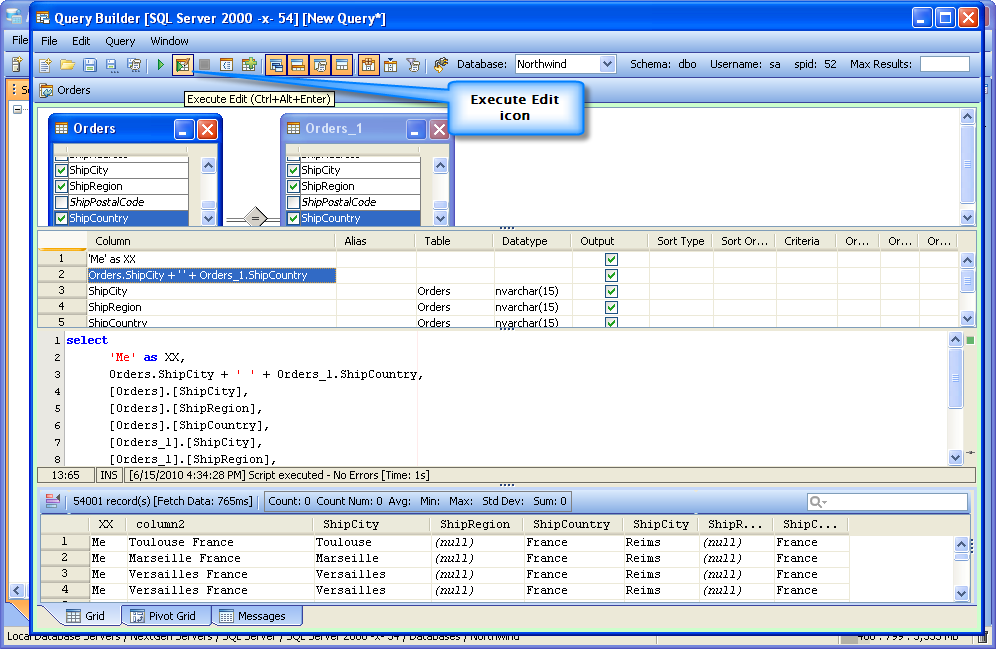996x649 pixels.
Task: Open the Query menu
Action: tap(120, 41)
